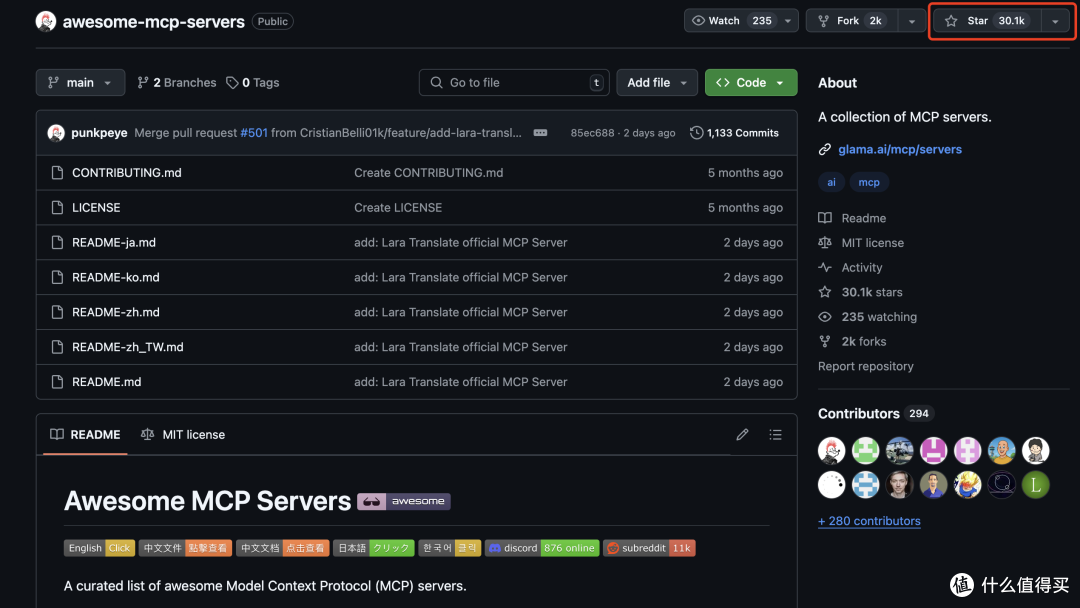Click punkpeye's avatar in the latest commit row
The image size is (1080, 608).
coord(56,133)
